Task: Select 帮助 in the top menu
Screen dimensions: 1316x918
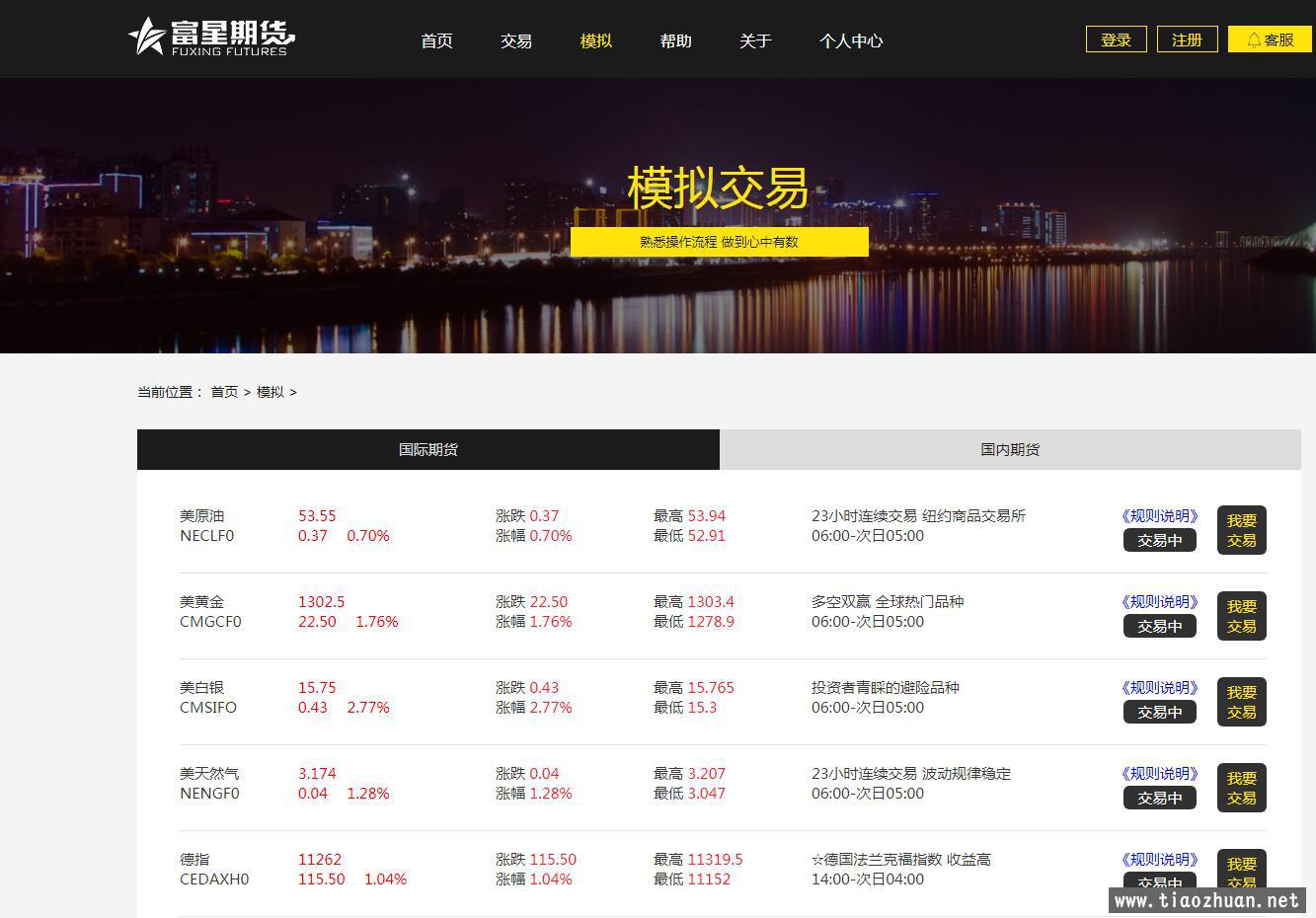Action: coord(675,40)
